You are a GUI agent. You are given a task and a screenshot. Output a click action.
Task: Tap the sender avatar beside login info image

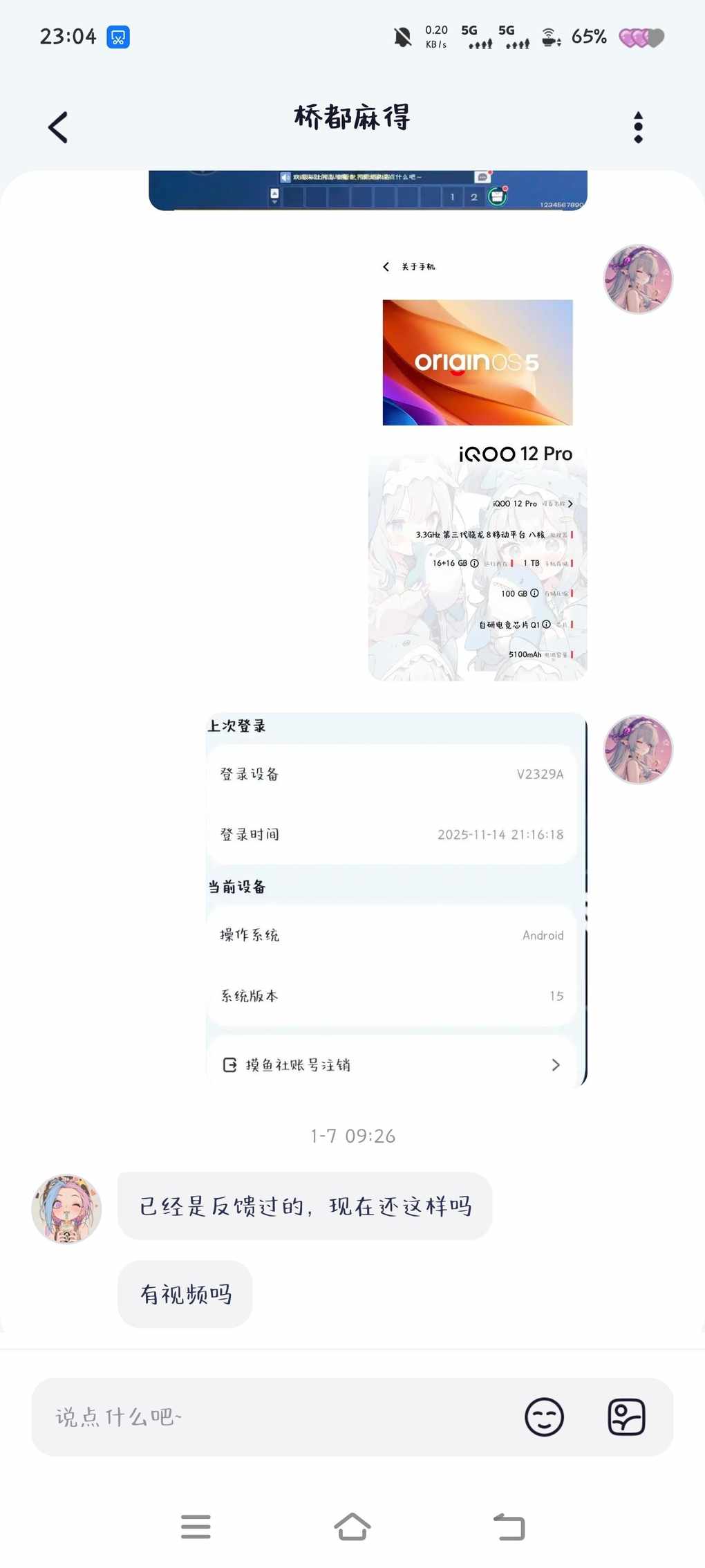pyautogui.click(x=638, y=750)
